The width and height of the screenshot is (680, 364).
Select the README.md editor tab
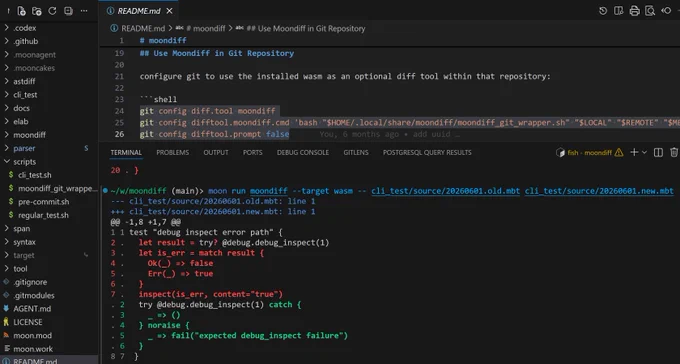click(x=139, y=11)
